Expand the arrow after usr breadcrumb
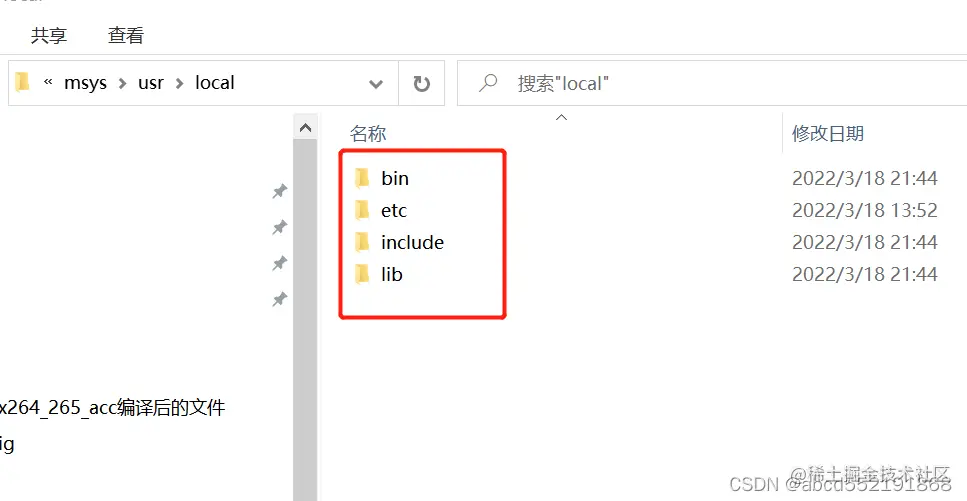 180,83
